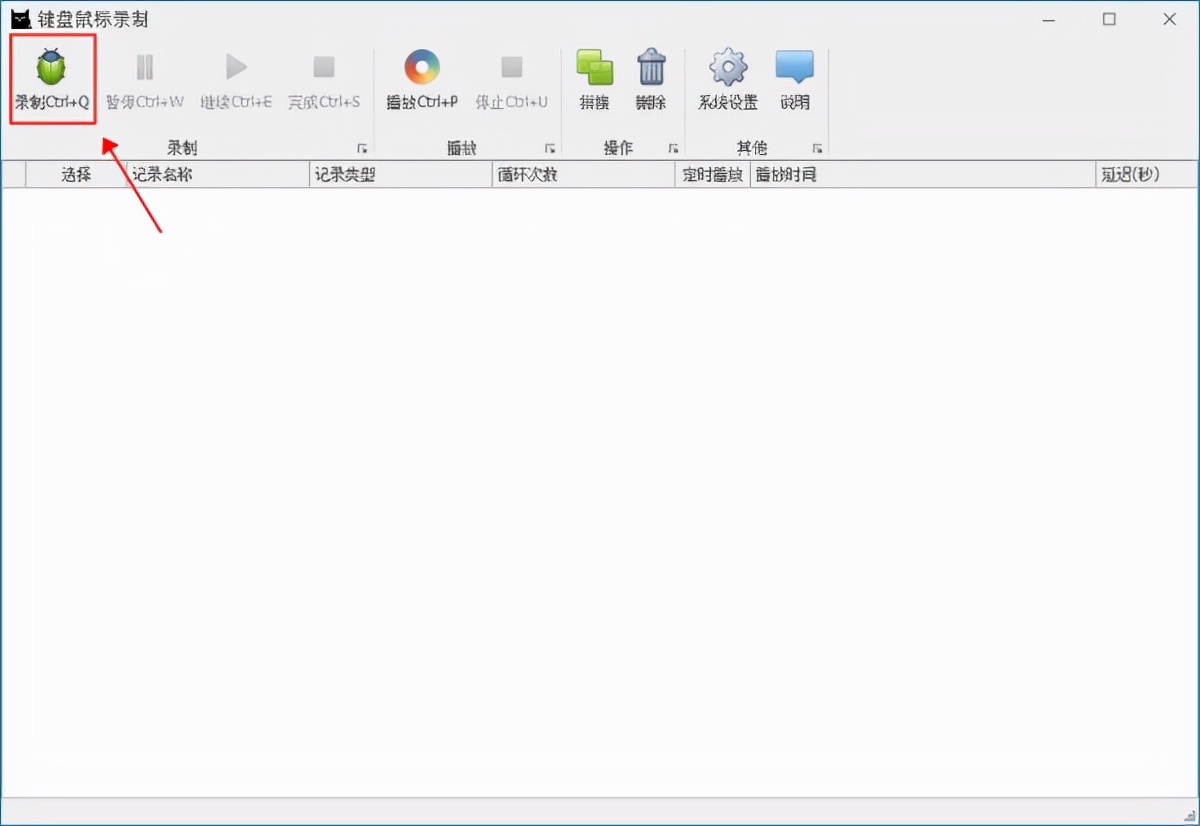Open the 操作 group's corner launcher arrow

[675, 148]
